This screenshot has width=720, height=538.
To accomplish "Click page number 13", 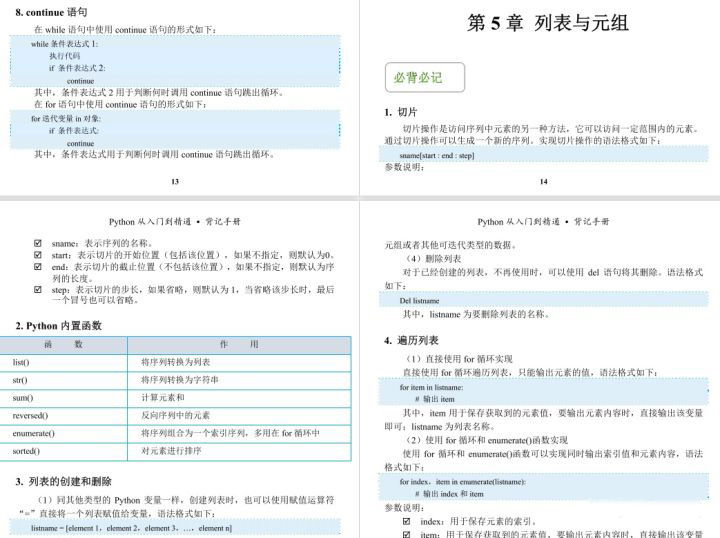I will point(175,181).
